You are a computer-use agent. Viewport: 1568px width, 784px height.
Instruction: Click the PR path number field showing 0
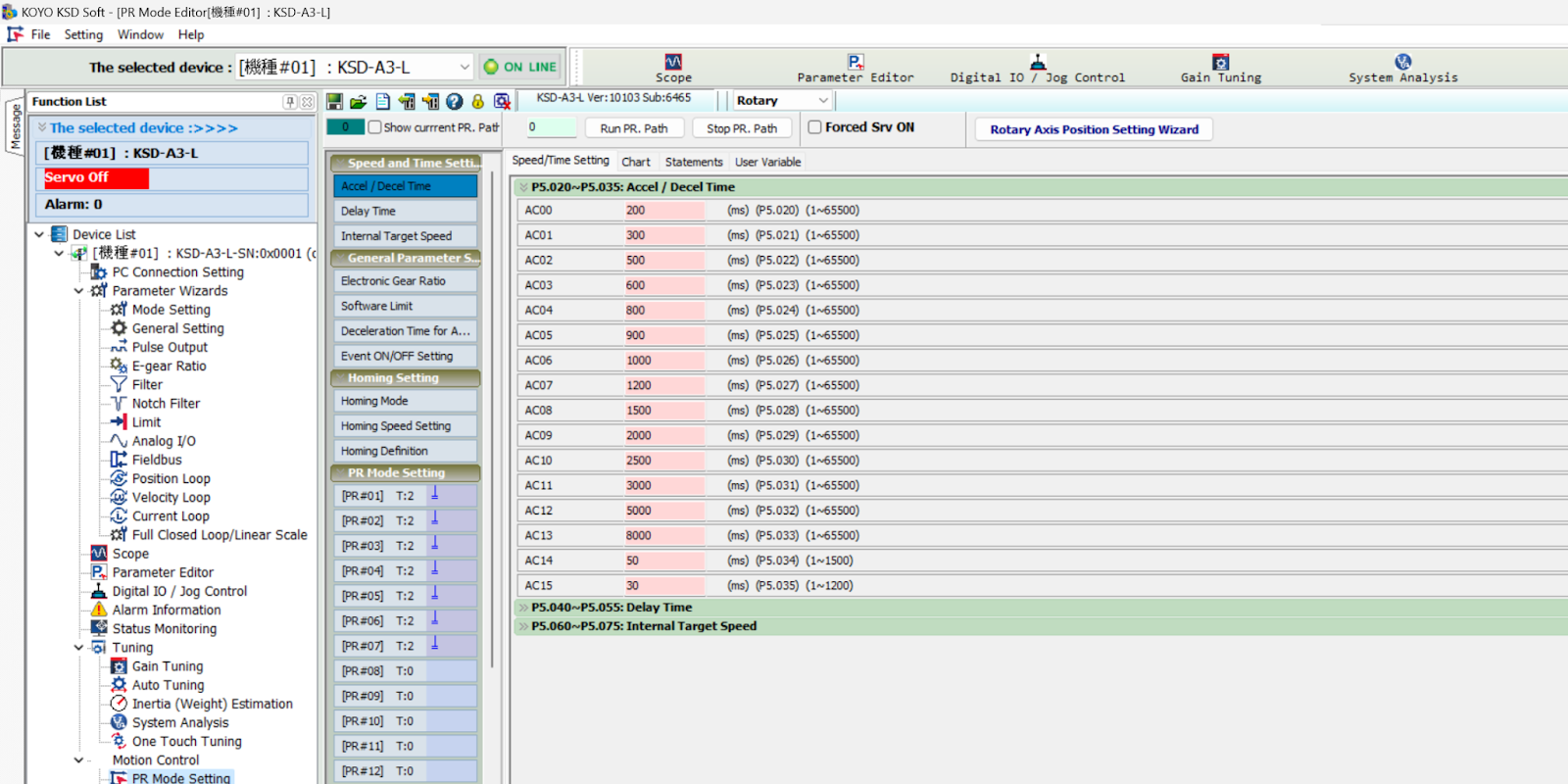click(551, 127)
